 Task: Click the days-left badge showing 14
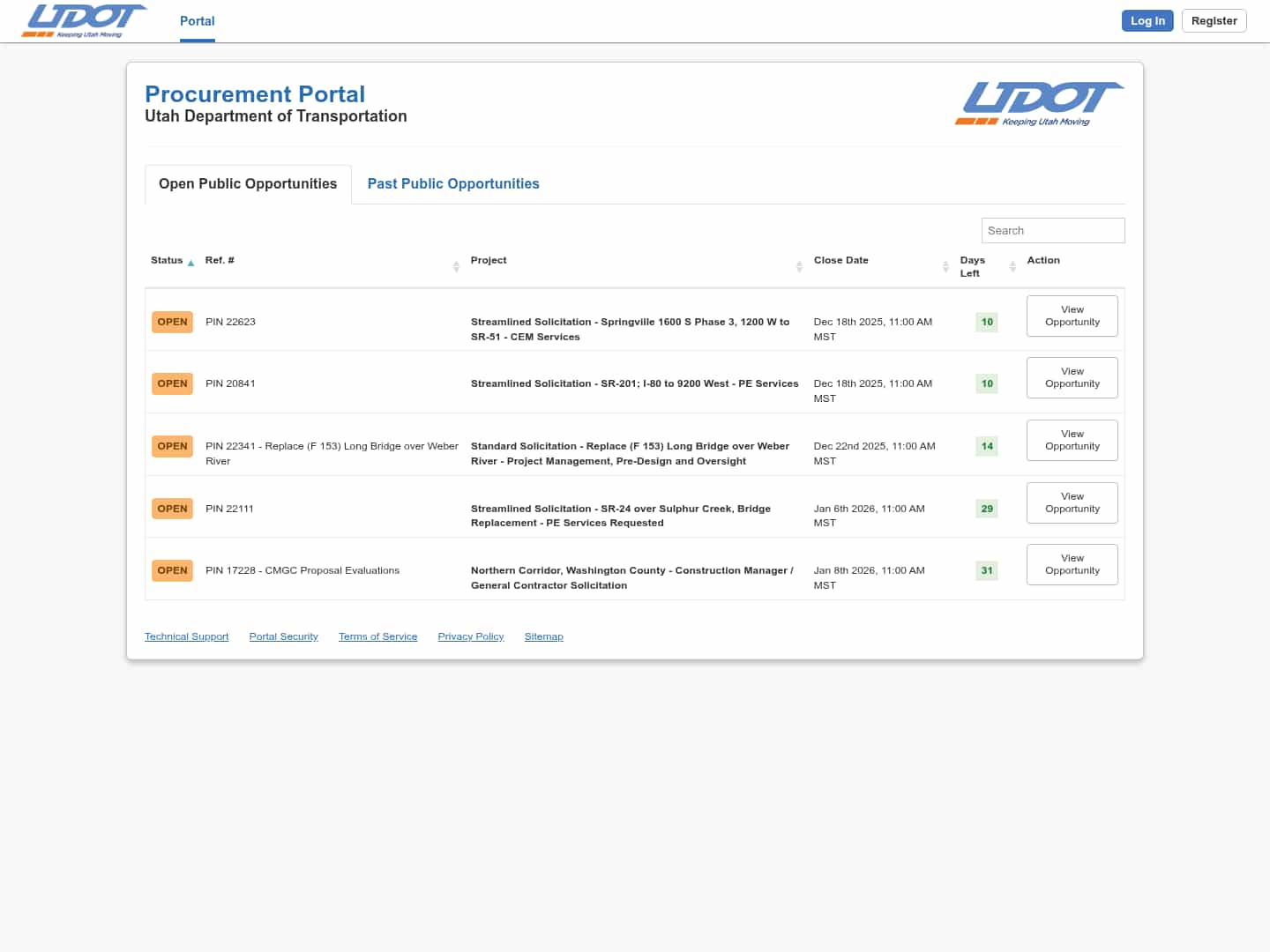pyautogui.click(x=987, y=446)
